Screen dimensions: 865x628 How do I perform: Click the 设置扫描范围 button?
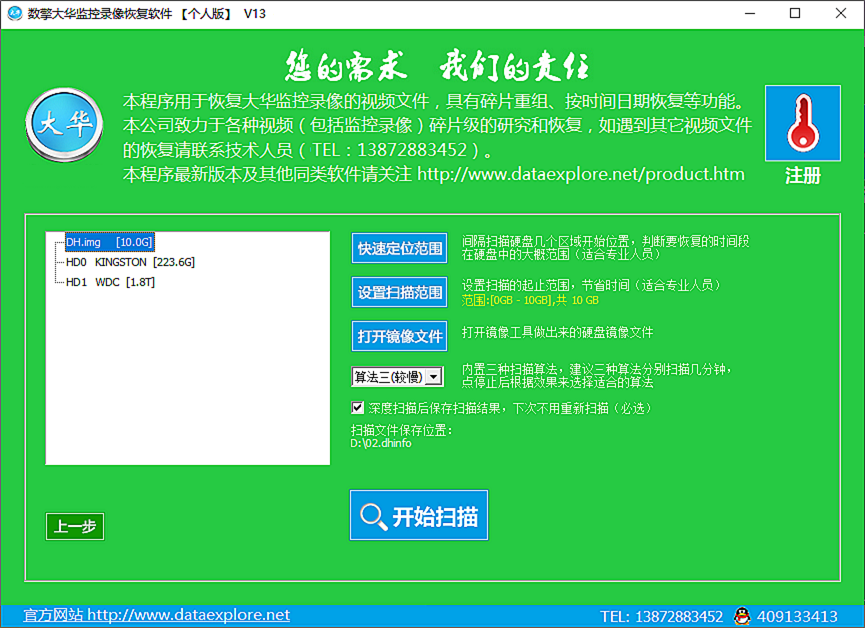tap(399, 292)
